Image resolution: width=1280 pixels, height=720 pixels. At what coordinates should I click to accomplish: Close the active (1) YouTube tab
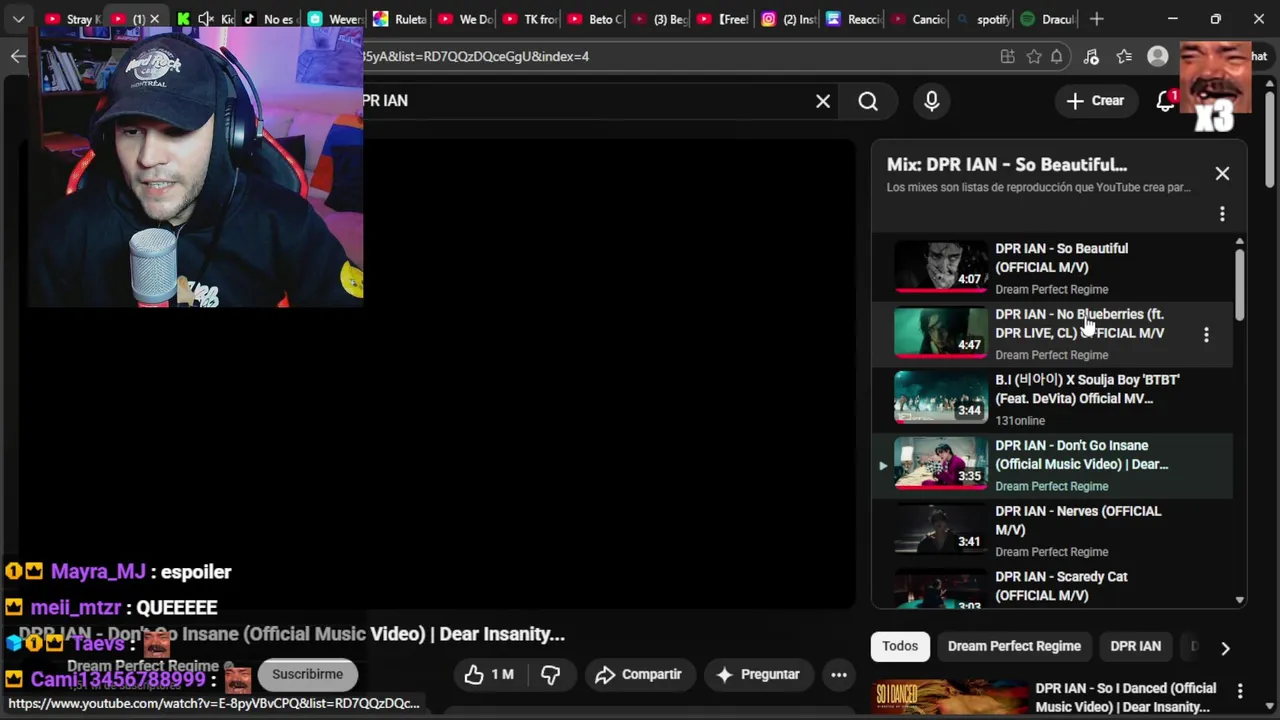click(154, 19)
